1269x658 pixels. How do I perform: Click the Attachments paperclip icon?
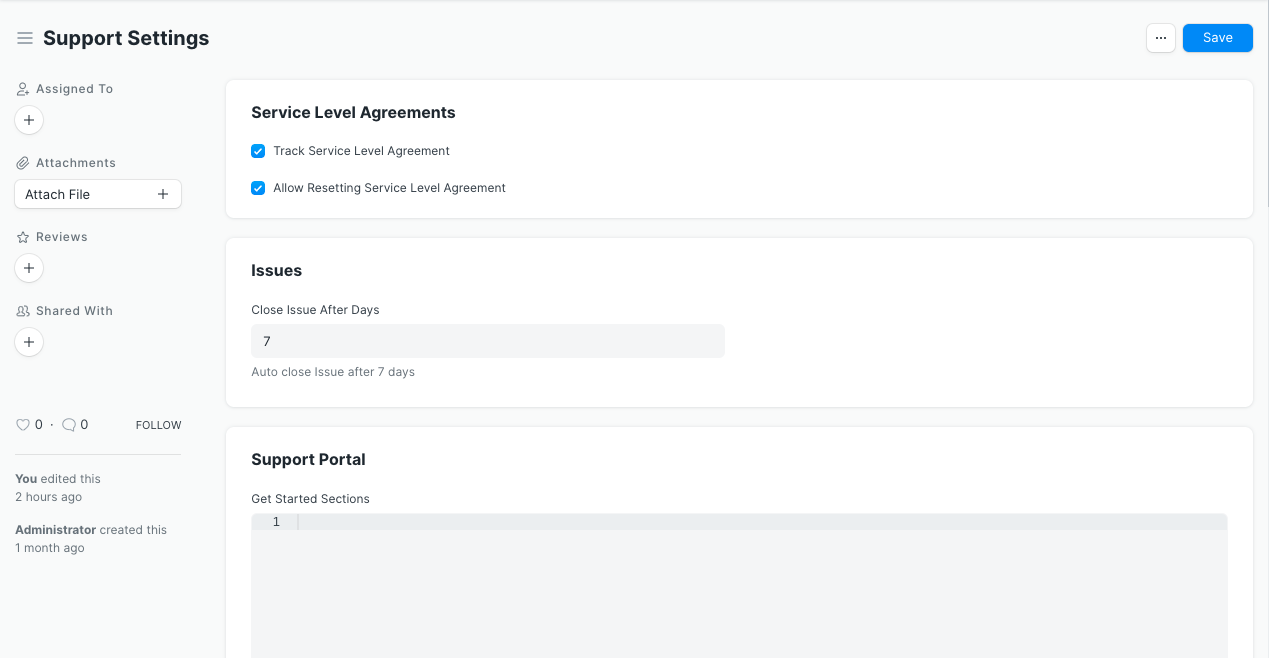(x=22, y=162)
